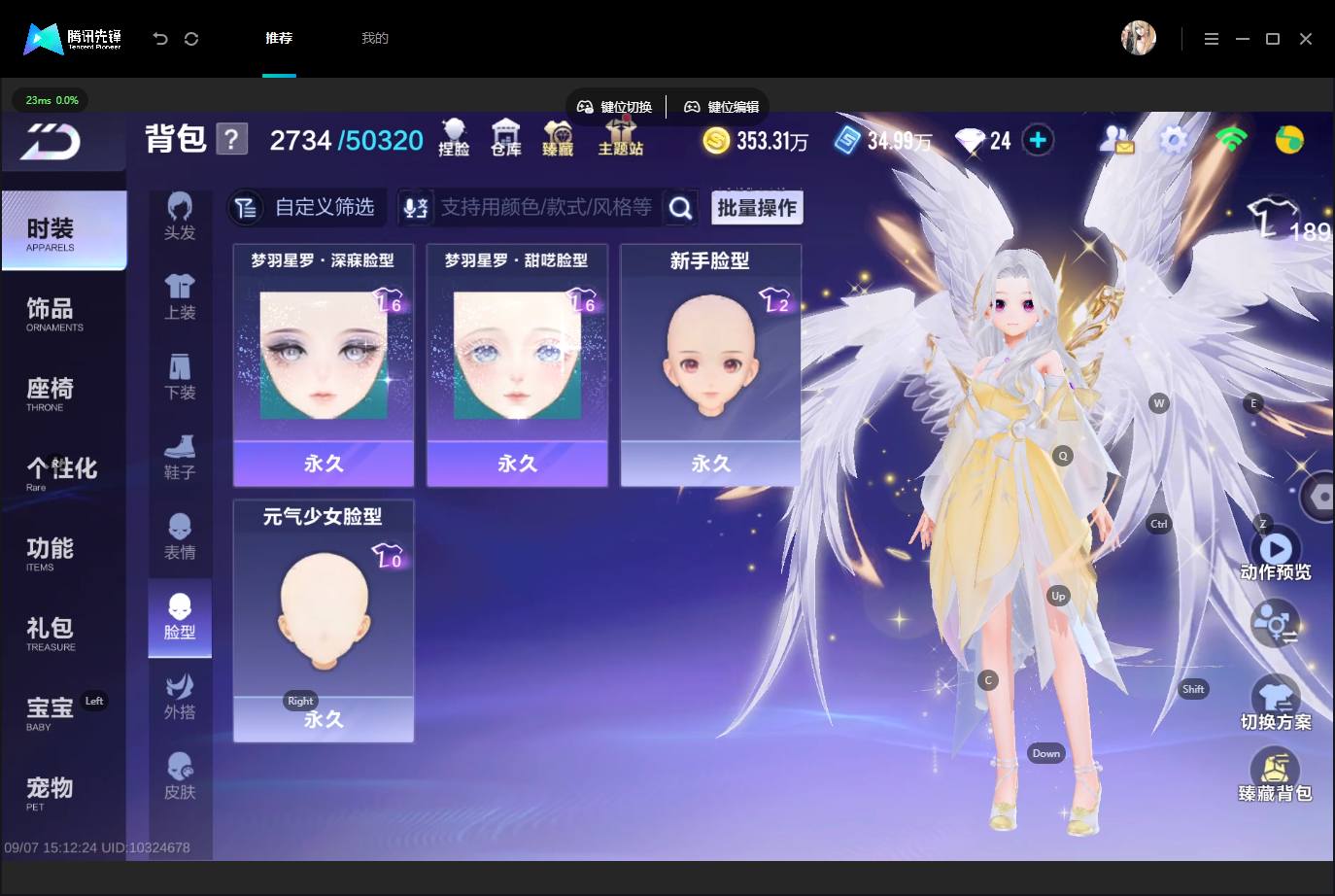Select the 头发 hair category
1335x896 pixels.
point(180,217)
